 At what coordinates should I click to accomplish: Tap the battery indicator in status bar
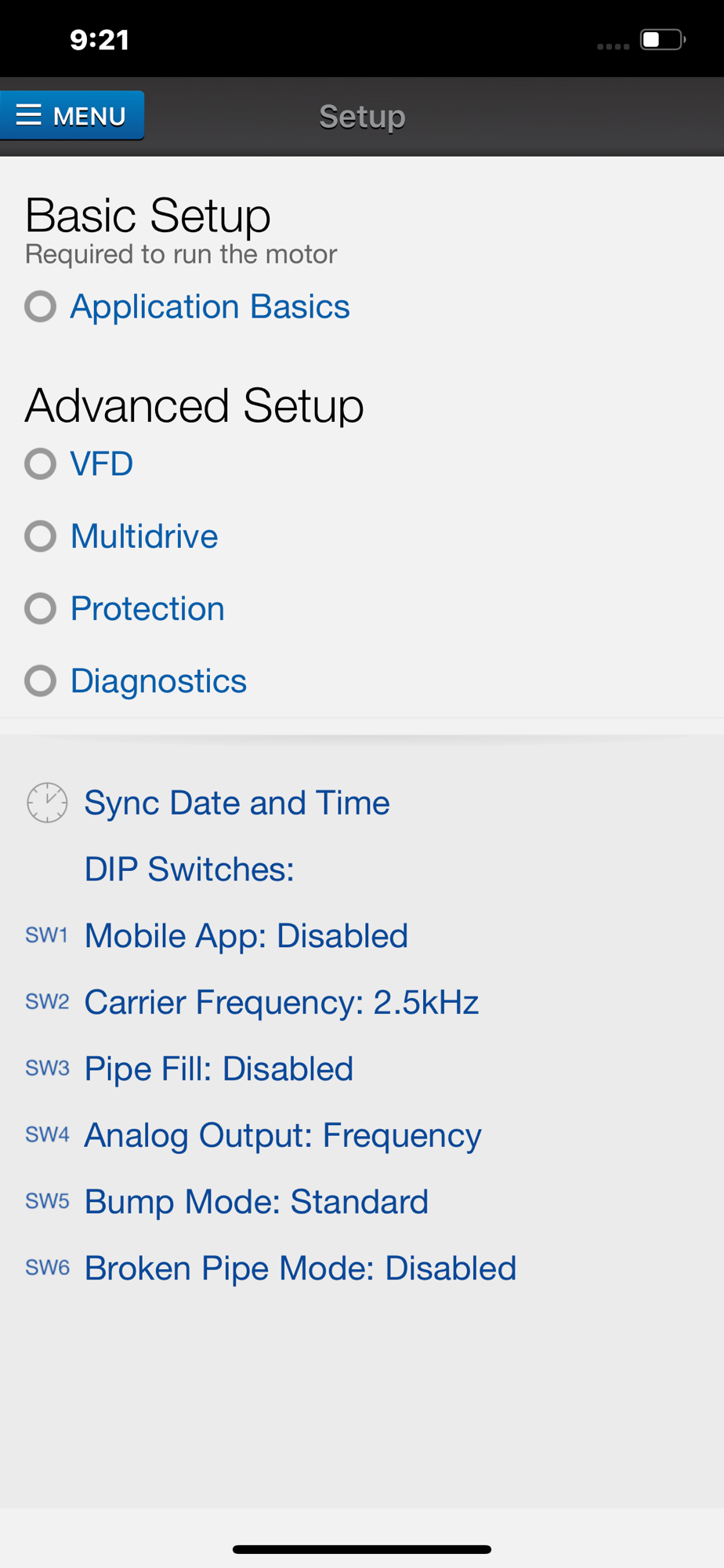662,40
